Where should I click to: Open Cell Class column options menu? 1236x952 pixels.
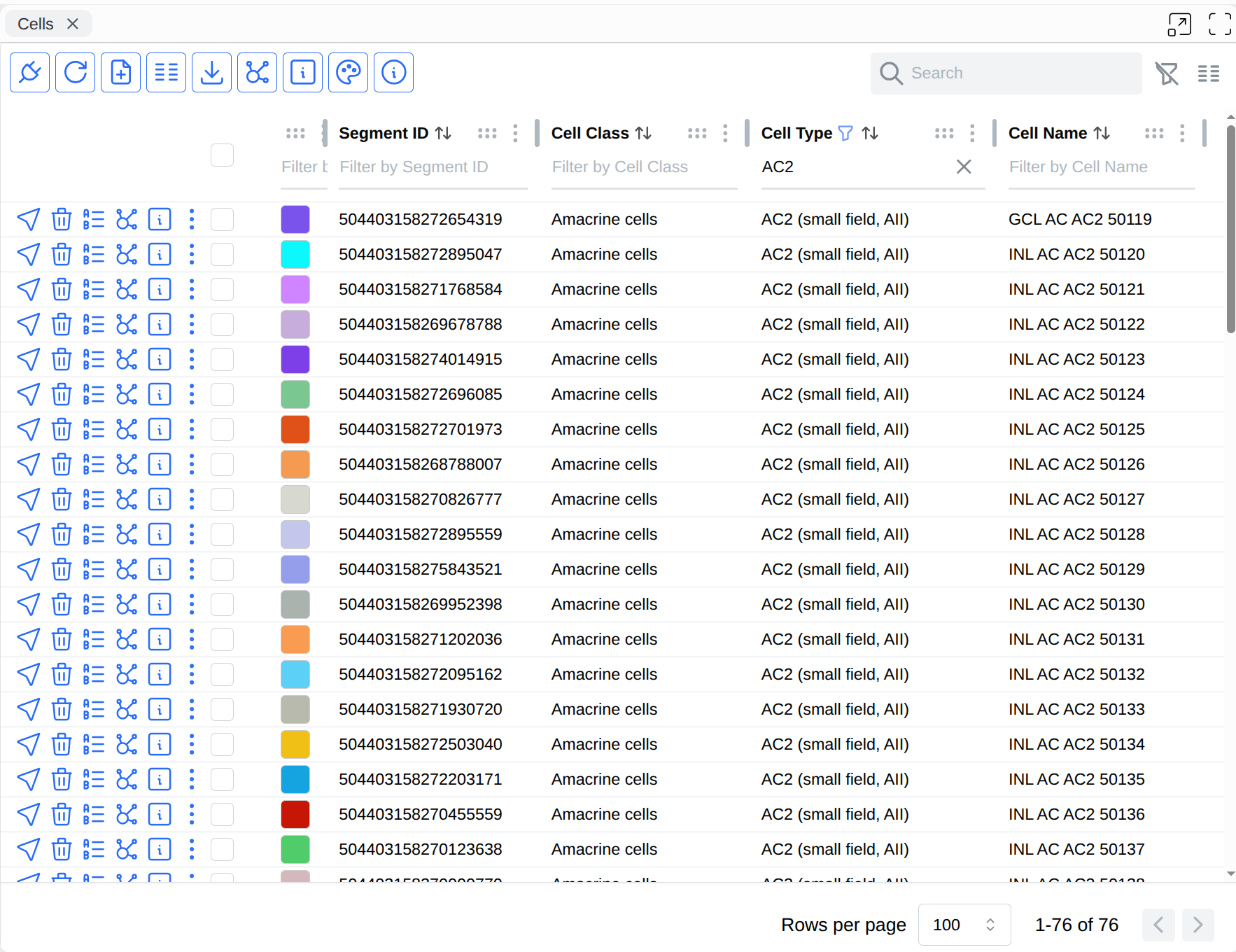725,133
